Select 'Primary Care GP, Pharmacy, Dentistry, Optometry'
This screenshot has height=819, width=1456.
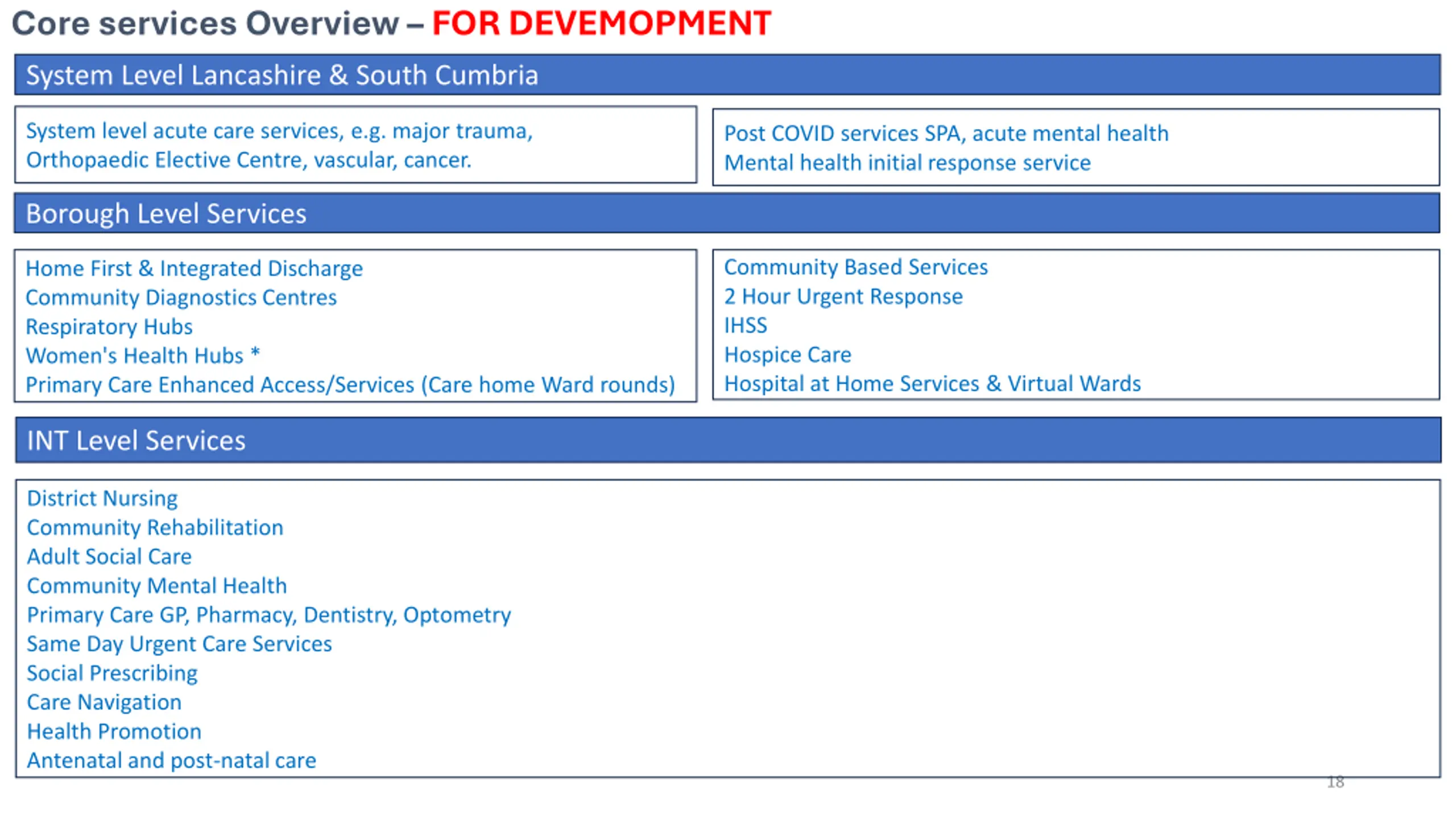click(x=268, y=615)
